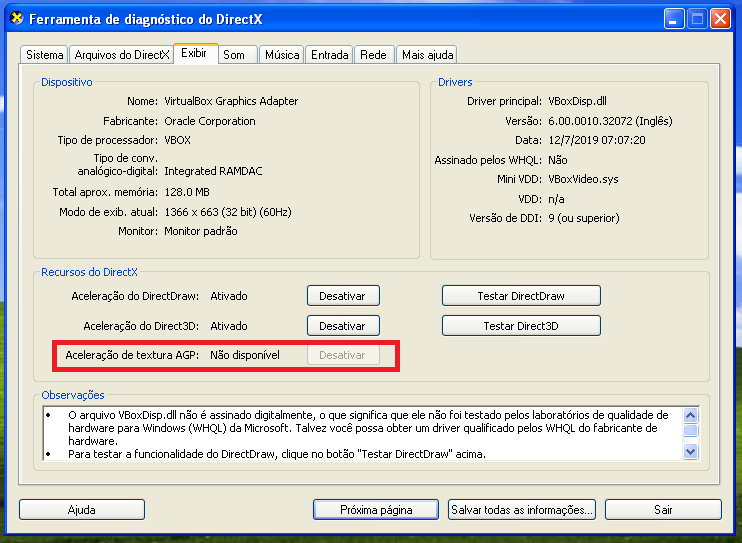Click the VBoxVideo.sys Mini VDD value
742x543 pixels.
tap(583, 179)
